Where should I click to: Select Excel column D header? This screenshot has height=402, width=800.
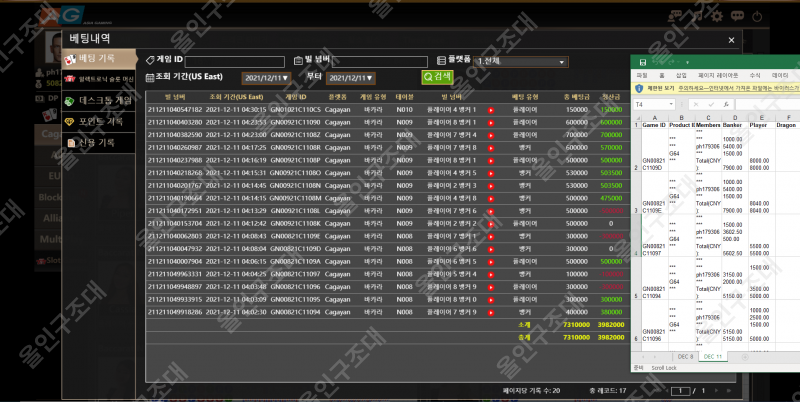tap(735, 118)
